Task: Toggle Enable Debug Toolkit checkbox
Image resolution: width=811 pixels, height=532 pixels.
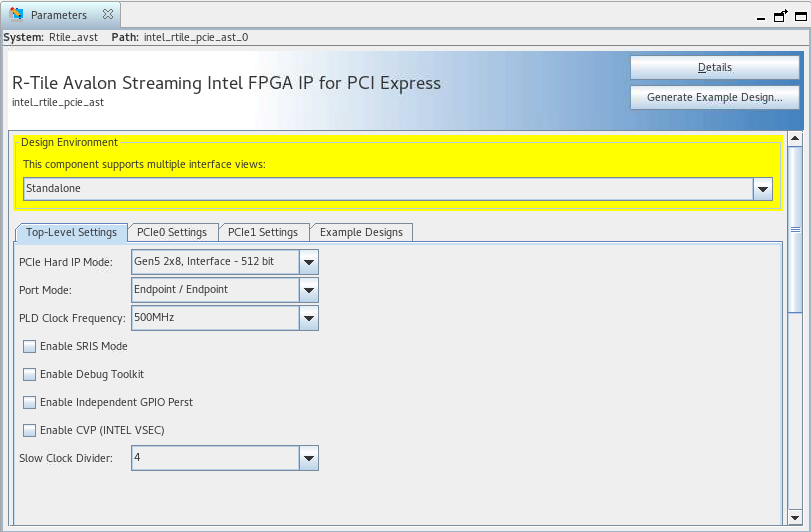Action: tap(29, 374)
